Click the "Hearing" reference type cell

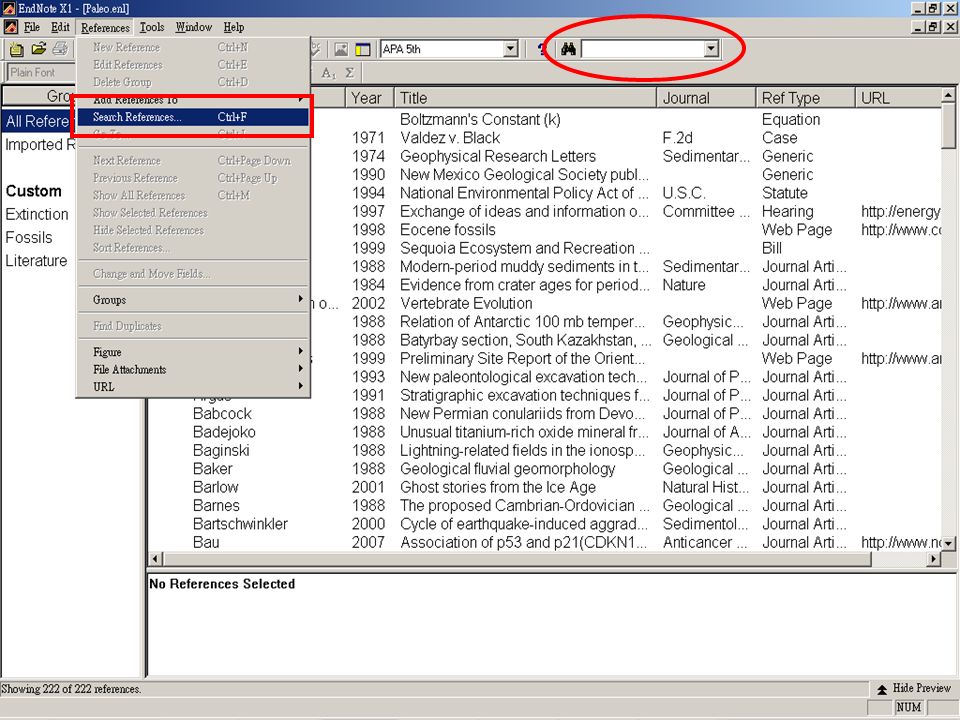click(787, 211)
